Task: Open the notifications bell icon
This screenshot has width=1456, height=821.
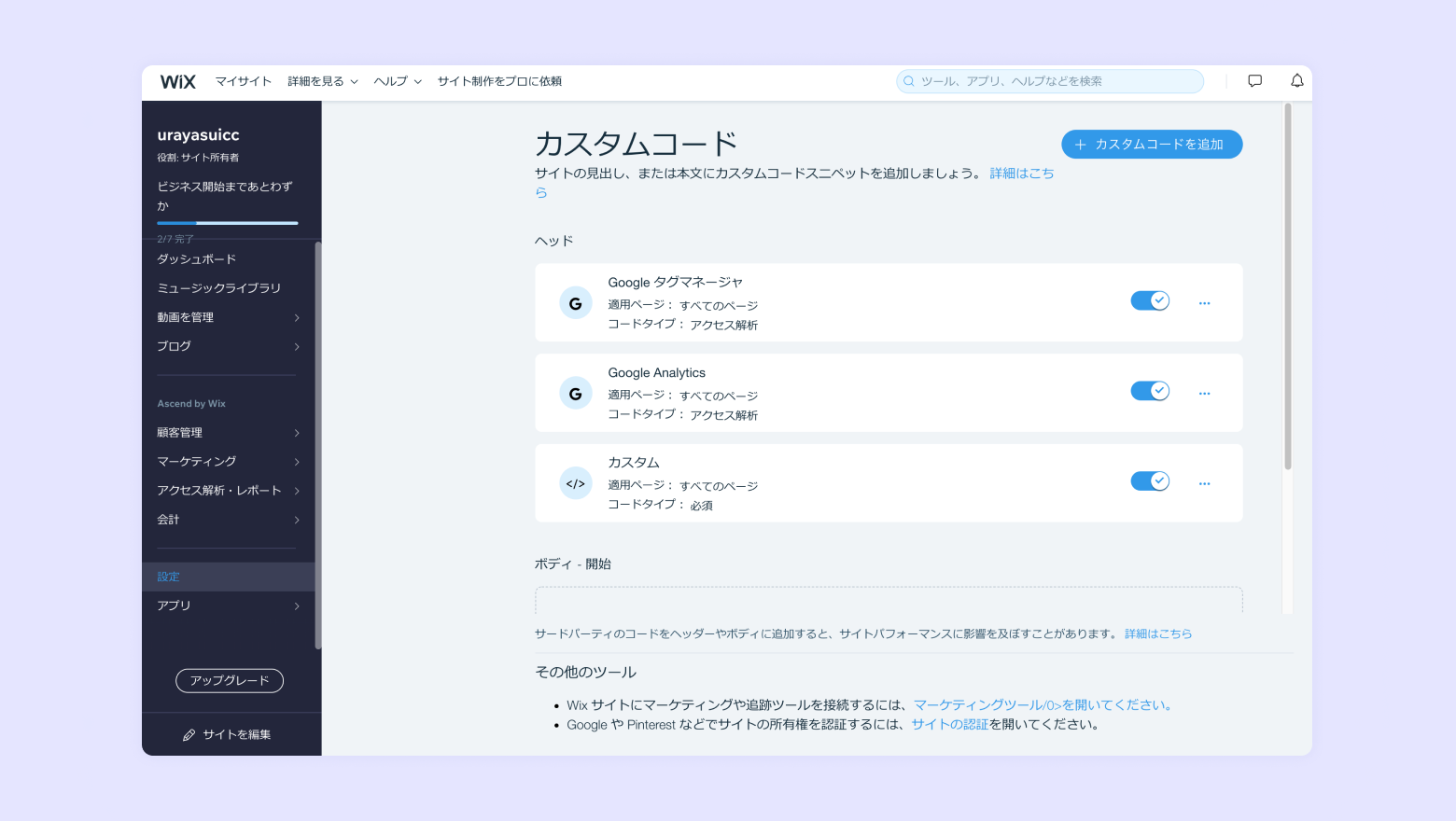Action: [1297, 81]
